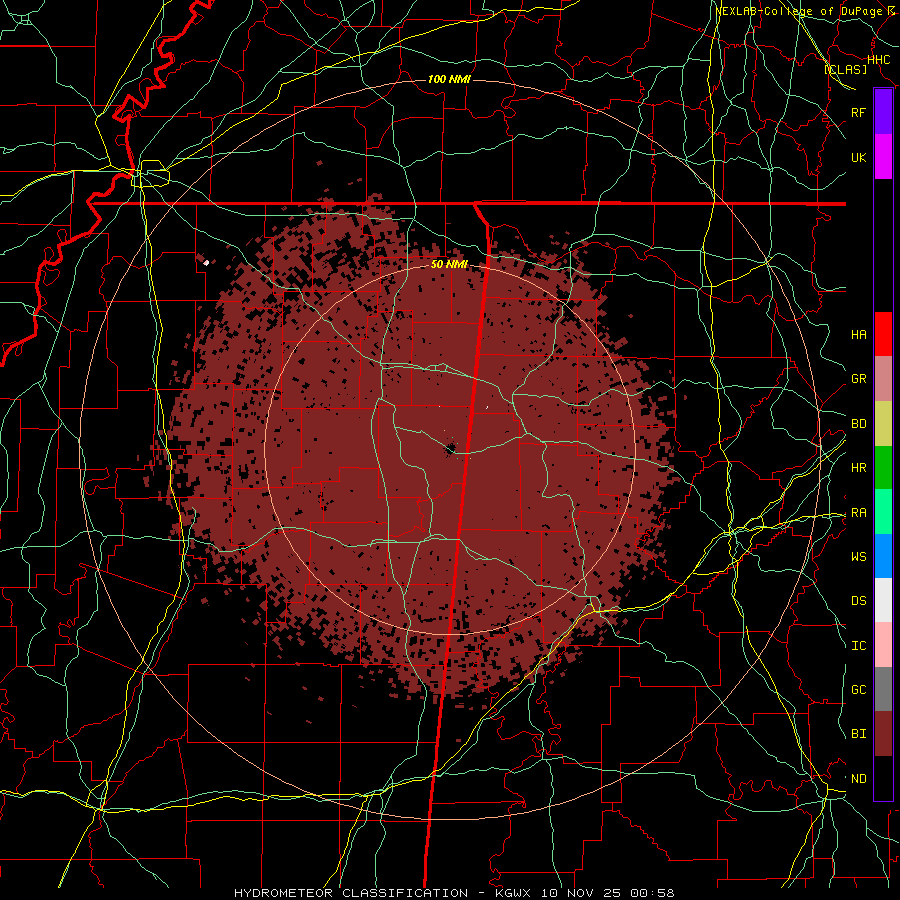Click the BD legend label
900x900 pixels.
pos(859,424)
